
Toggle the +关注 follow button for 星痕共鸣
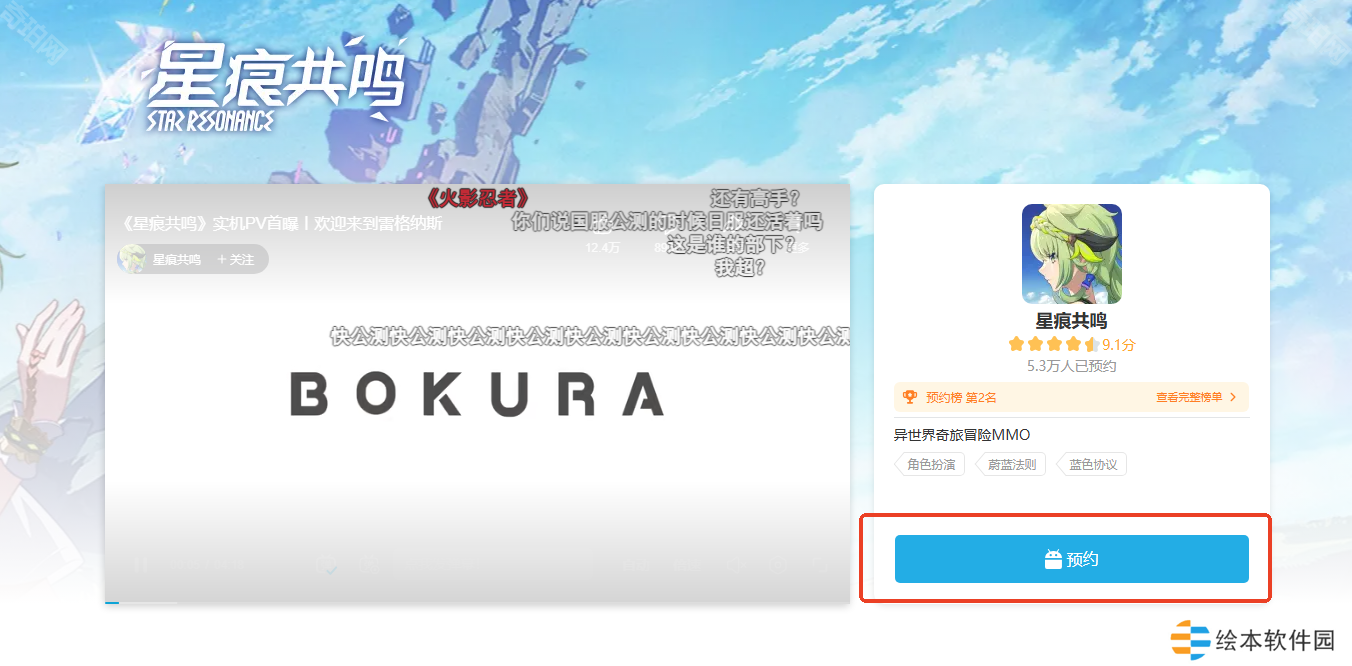236,259
